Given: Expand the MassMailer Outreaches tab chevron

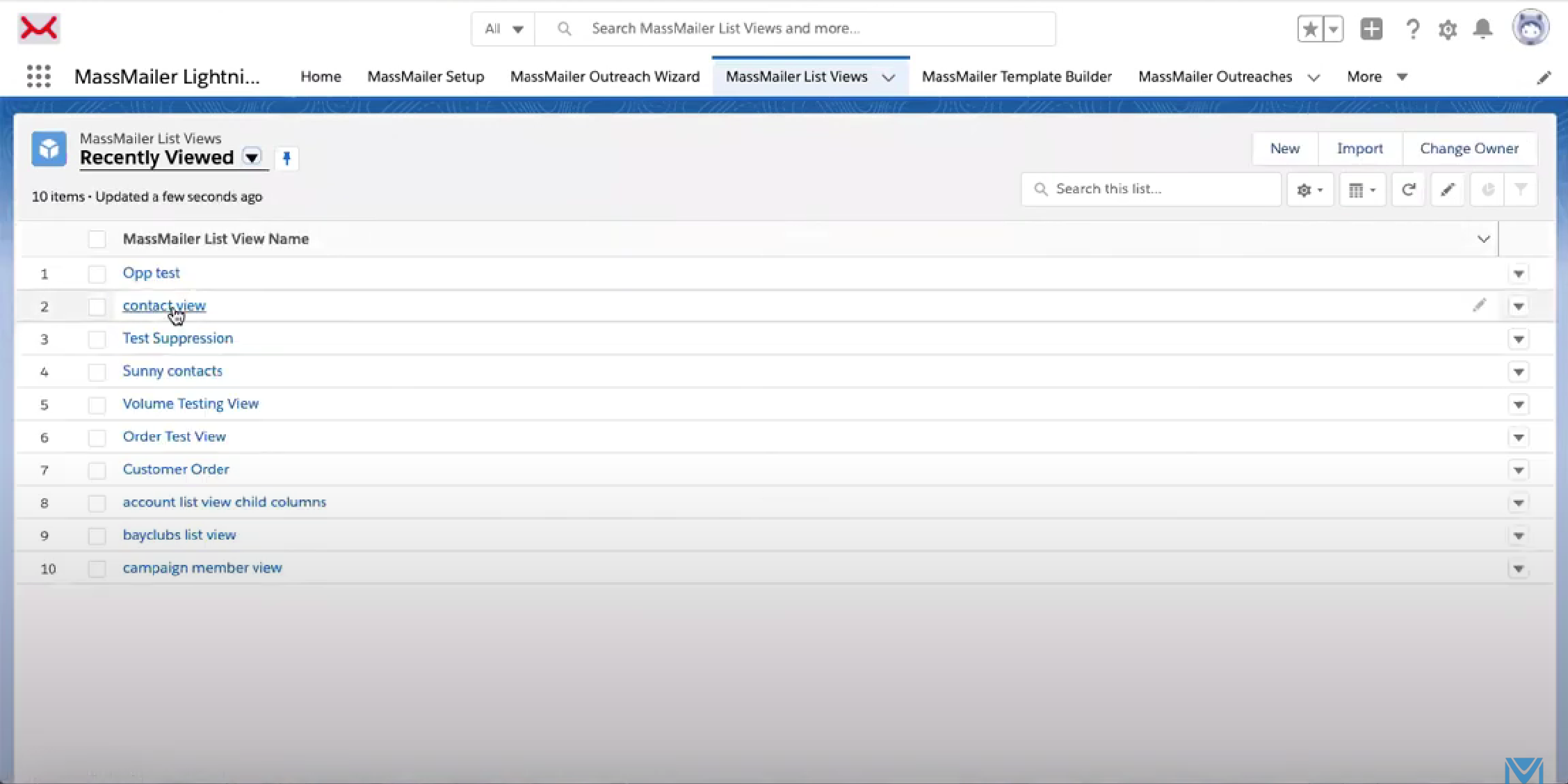Looking at the screenshot, I should coord(1314,77).
